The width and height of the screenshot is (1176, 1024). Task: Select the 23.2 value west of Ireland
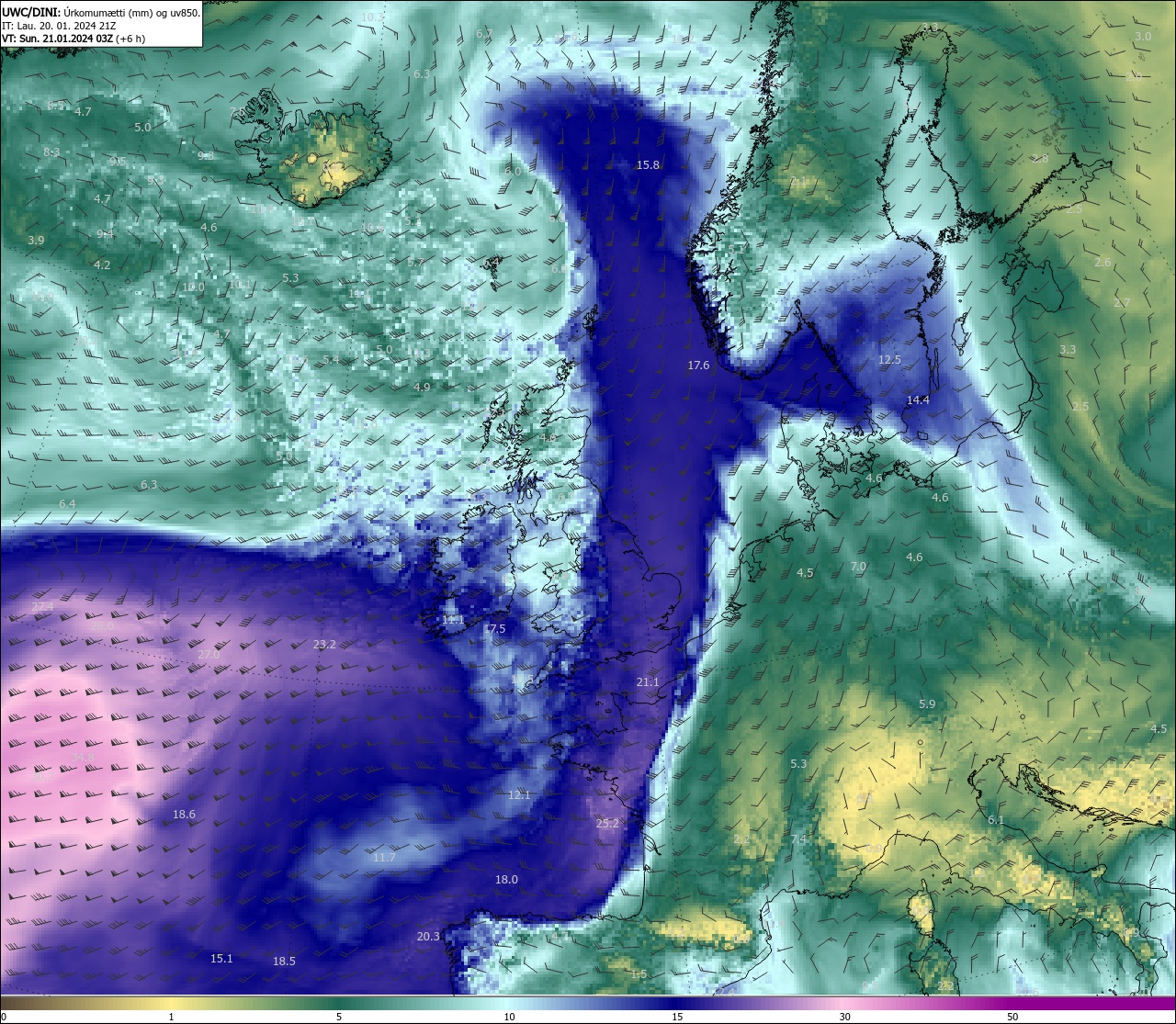click(x=324, y=645)
